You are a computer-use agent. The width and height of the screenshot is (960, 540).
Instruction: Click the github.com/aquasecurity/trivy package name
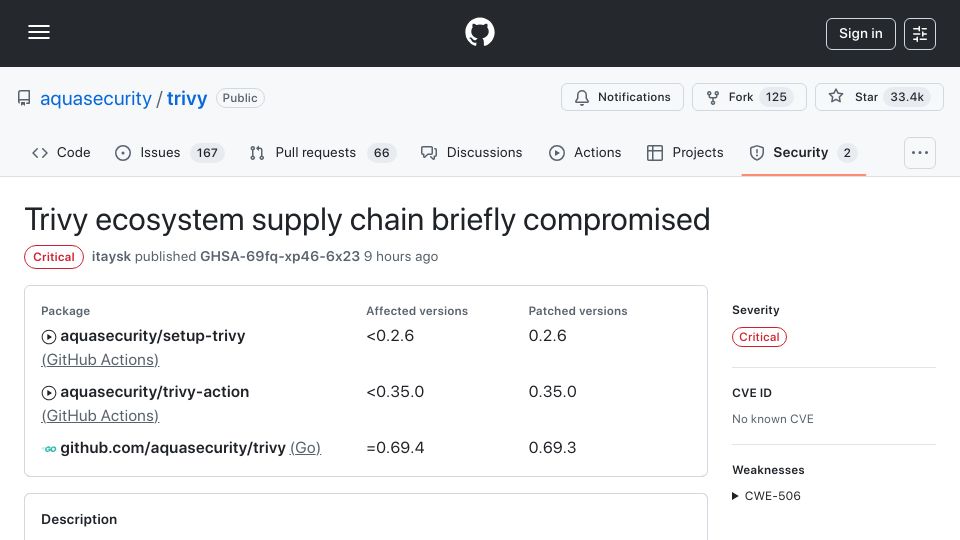coord(173,448)
